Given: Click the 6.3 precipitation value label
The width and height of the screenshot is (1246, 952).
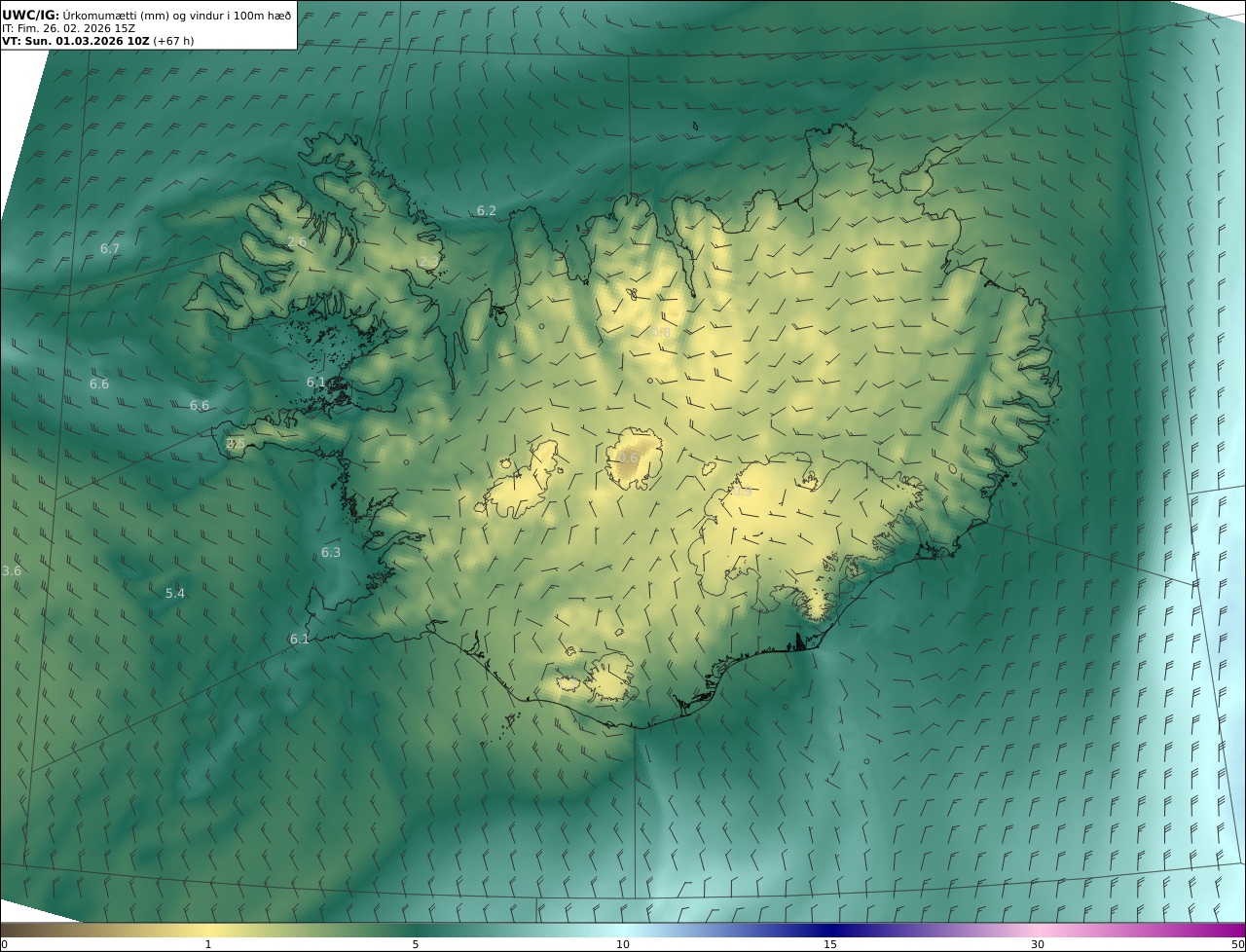Looking at the screenshot, I should 331,553.
